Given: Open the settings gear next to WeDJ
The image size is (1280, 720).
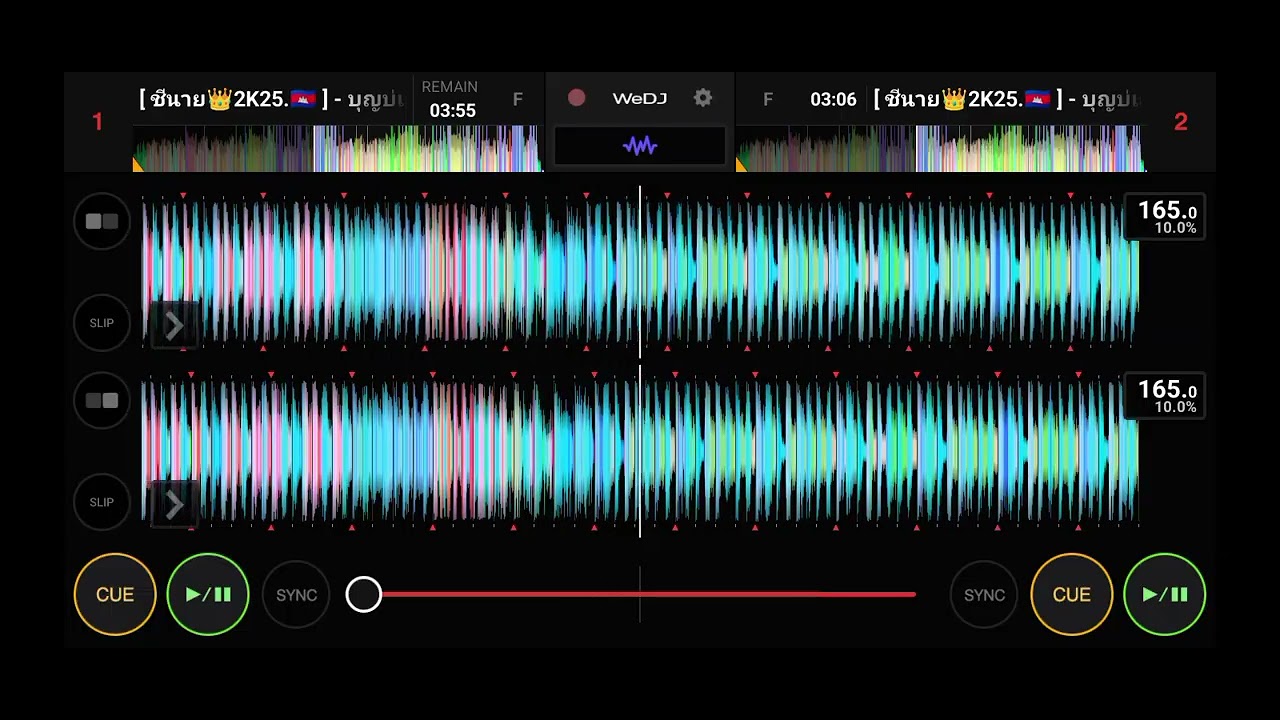Looking at the screenshot, I should click(x=703, y=98).
